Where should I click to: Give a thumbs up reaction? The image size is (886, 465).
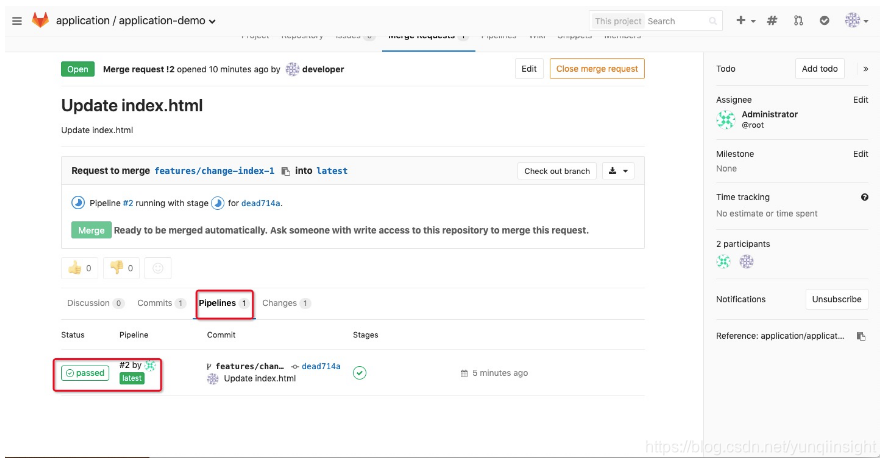(80, 268)
